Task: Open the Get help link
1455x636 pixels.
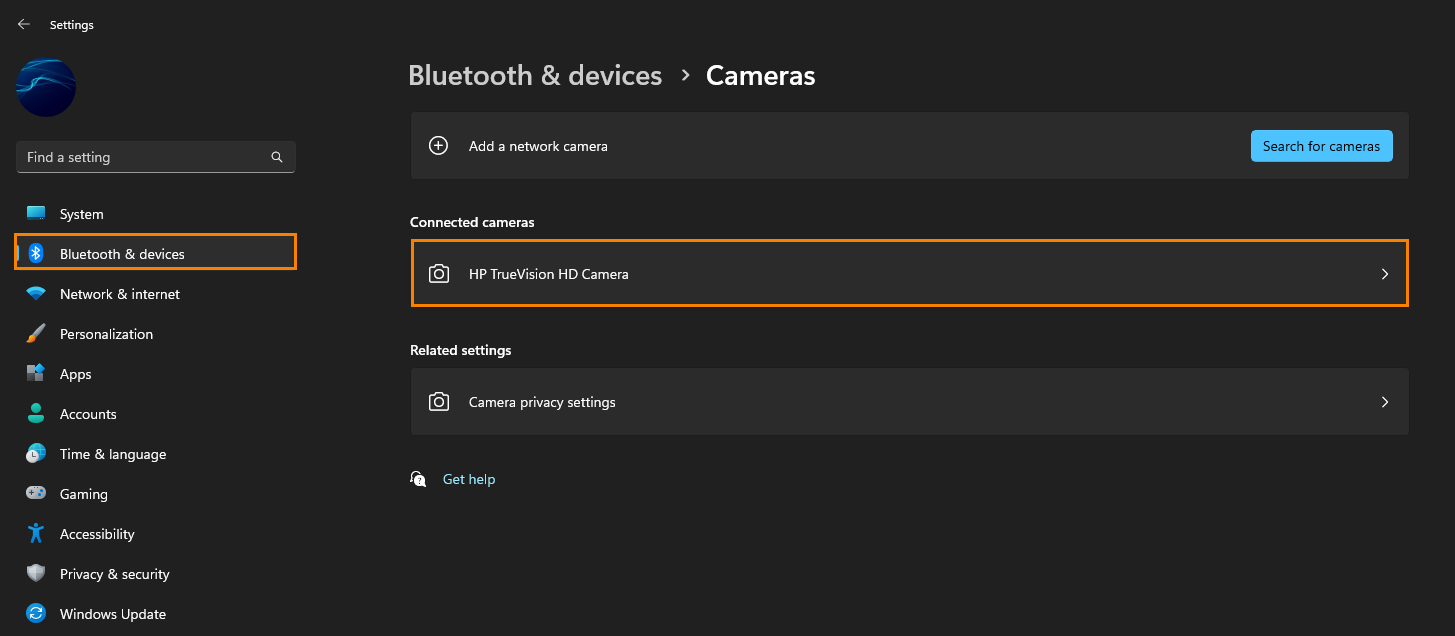Action: click(x=469, y=480)
